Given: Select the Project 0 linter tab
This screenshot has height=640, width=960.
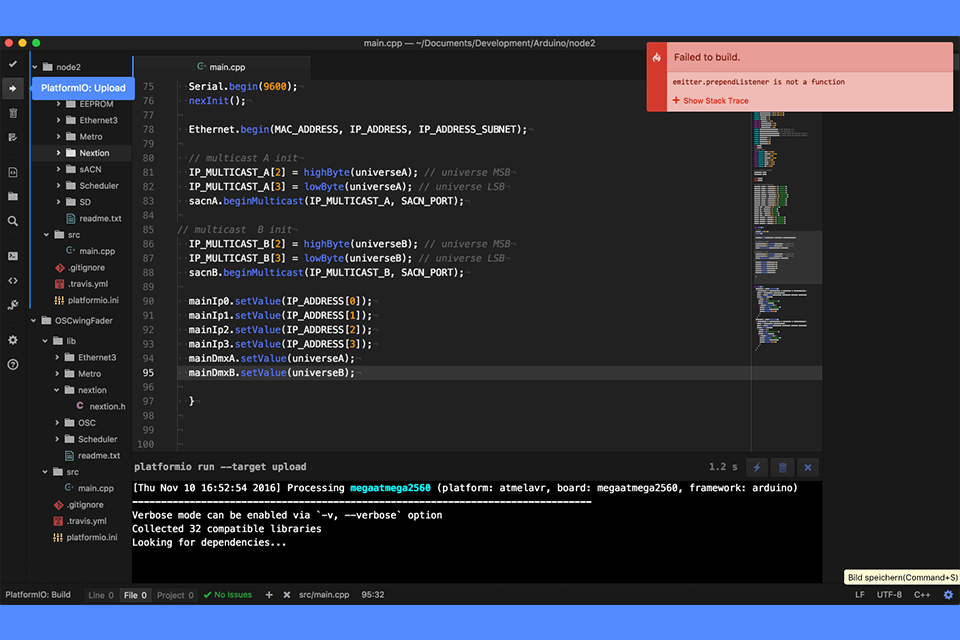Looking at the screenshot, I should 175,595.
